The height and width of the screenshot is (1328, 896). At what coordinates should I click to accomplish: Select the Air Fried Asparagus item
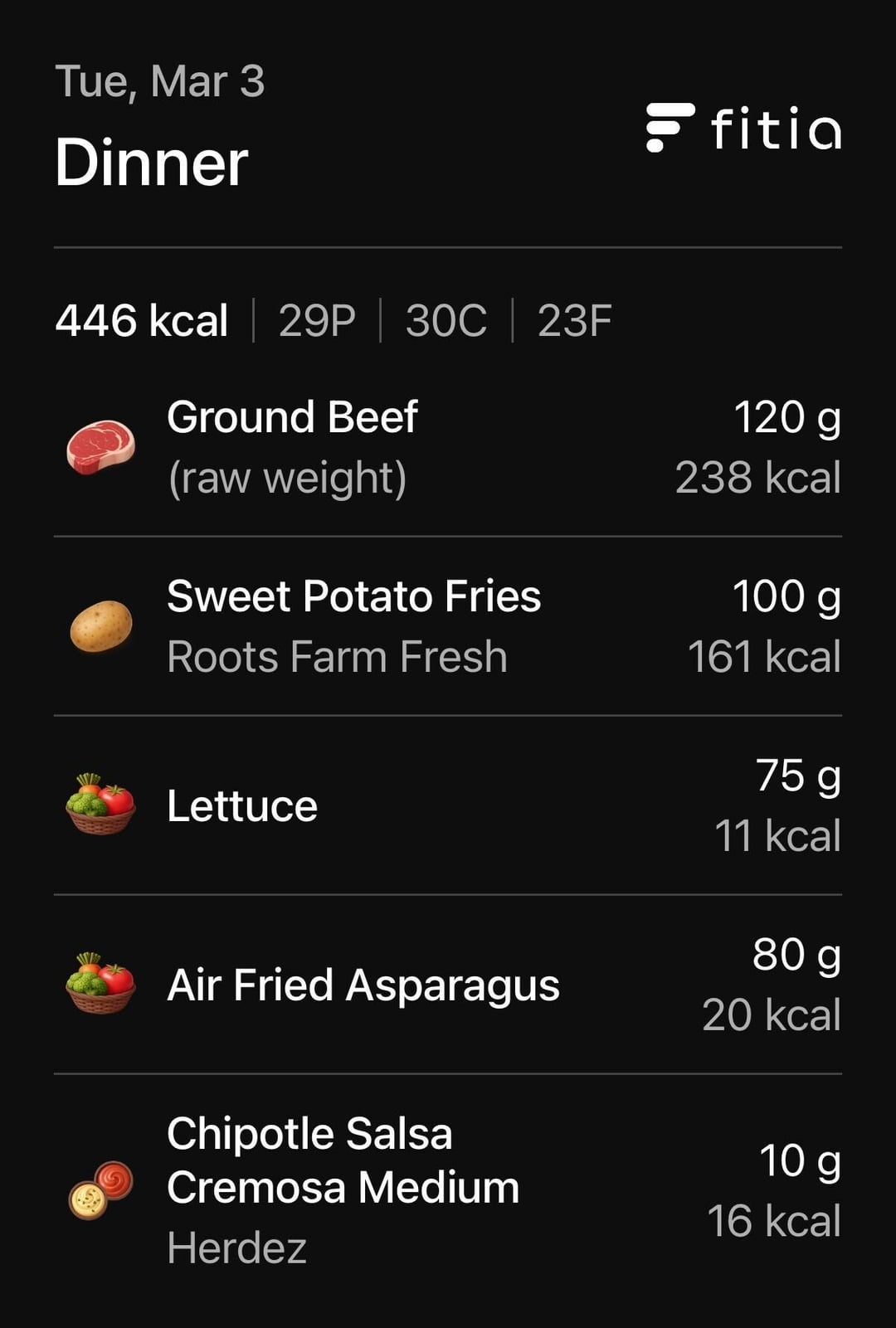(363, 985)
